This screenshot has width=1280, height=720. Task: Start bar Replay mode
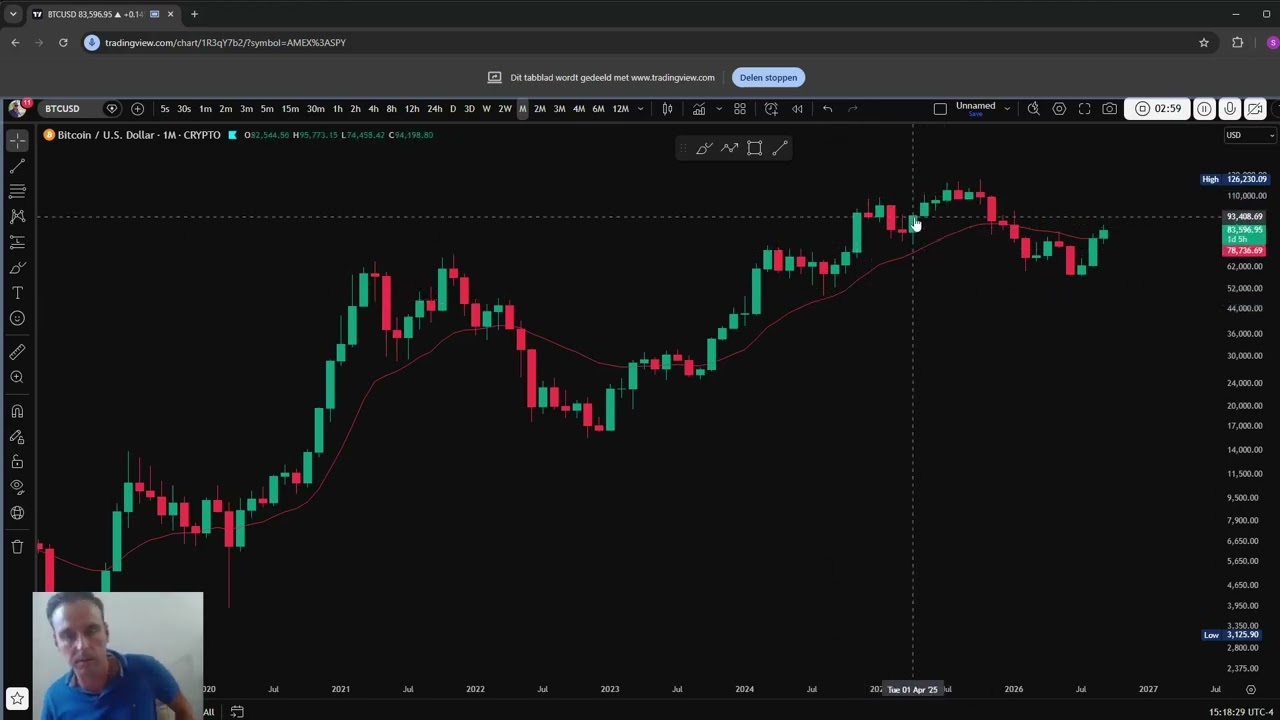click(797, 109)
